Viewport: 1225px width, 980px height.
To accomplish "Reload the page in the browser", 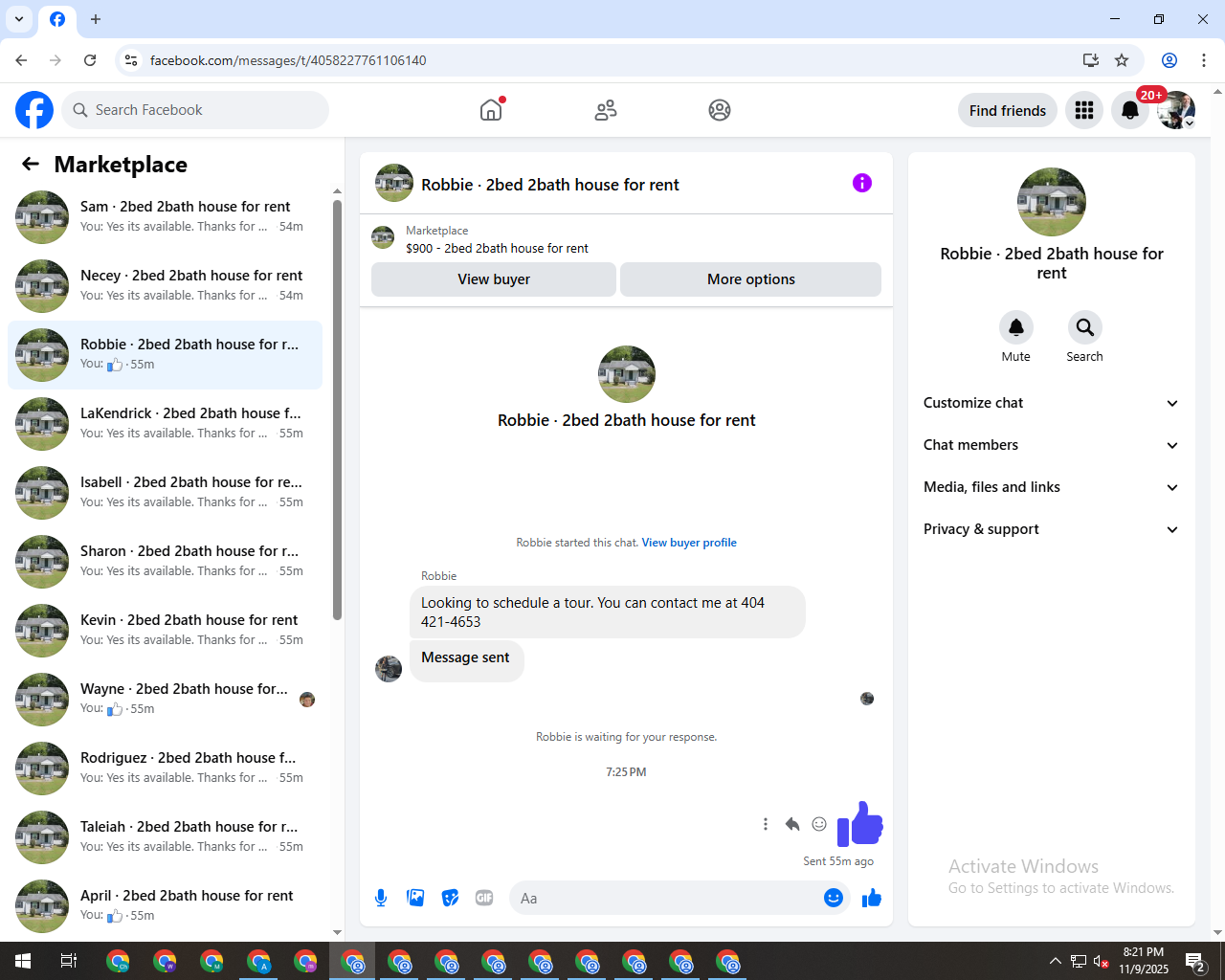I will (90, 60).
